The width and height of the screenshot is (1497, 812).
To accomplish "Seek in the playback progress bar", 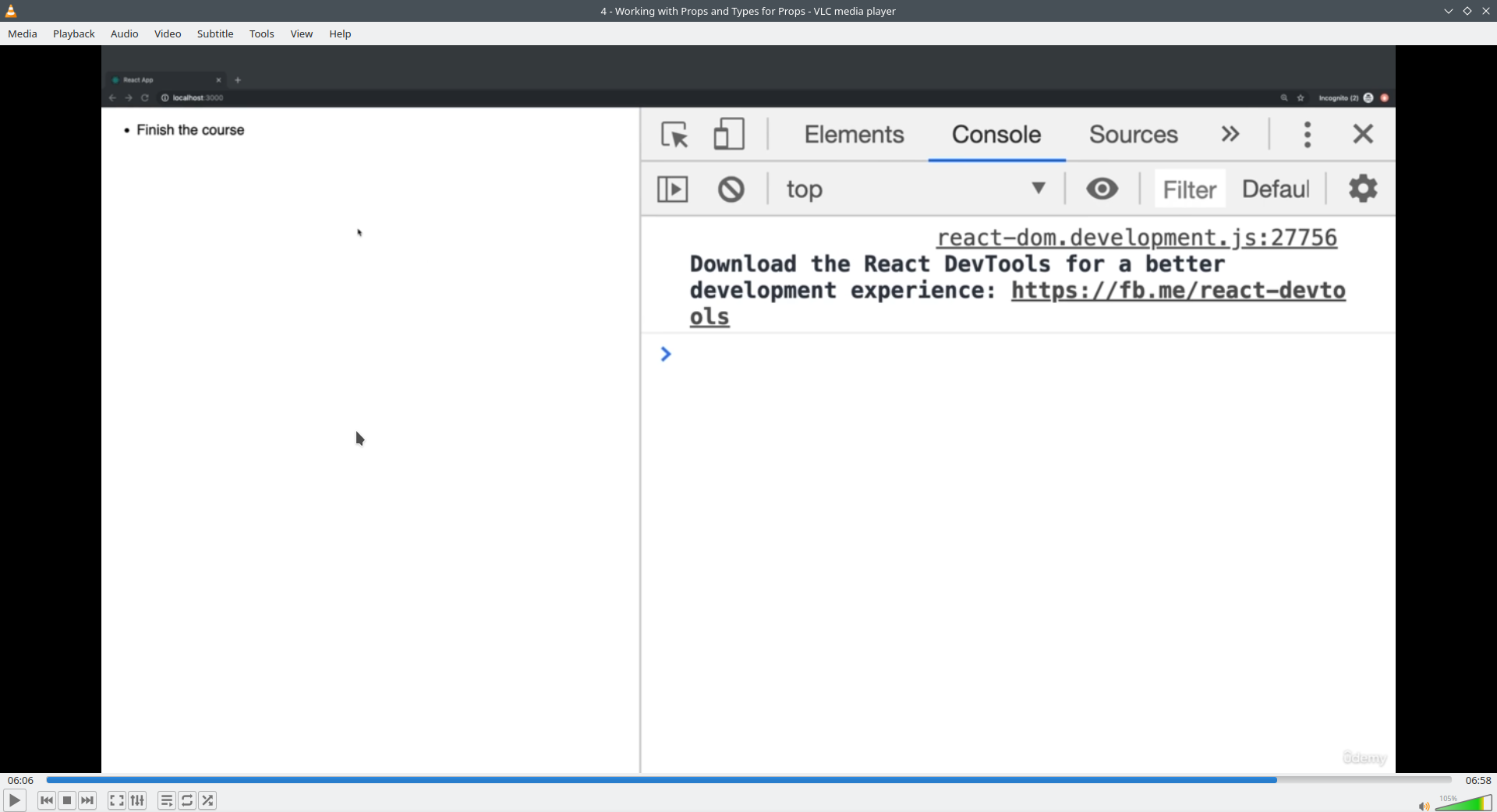I will (x=748, y=780).
